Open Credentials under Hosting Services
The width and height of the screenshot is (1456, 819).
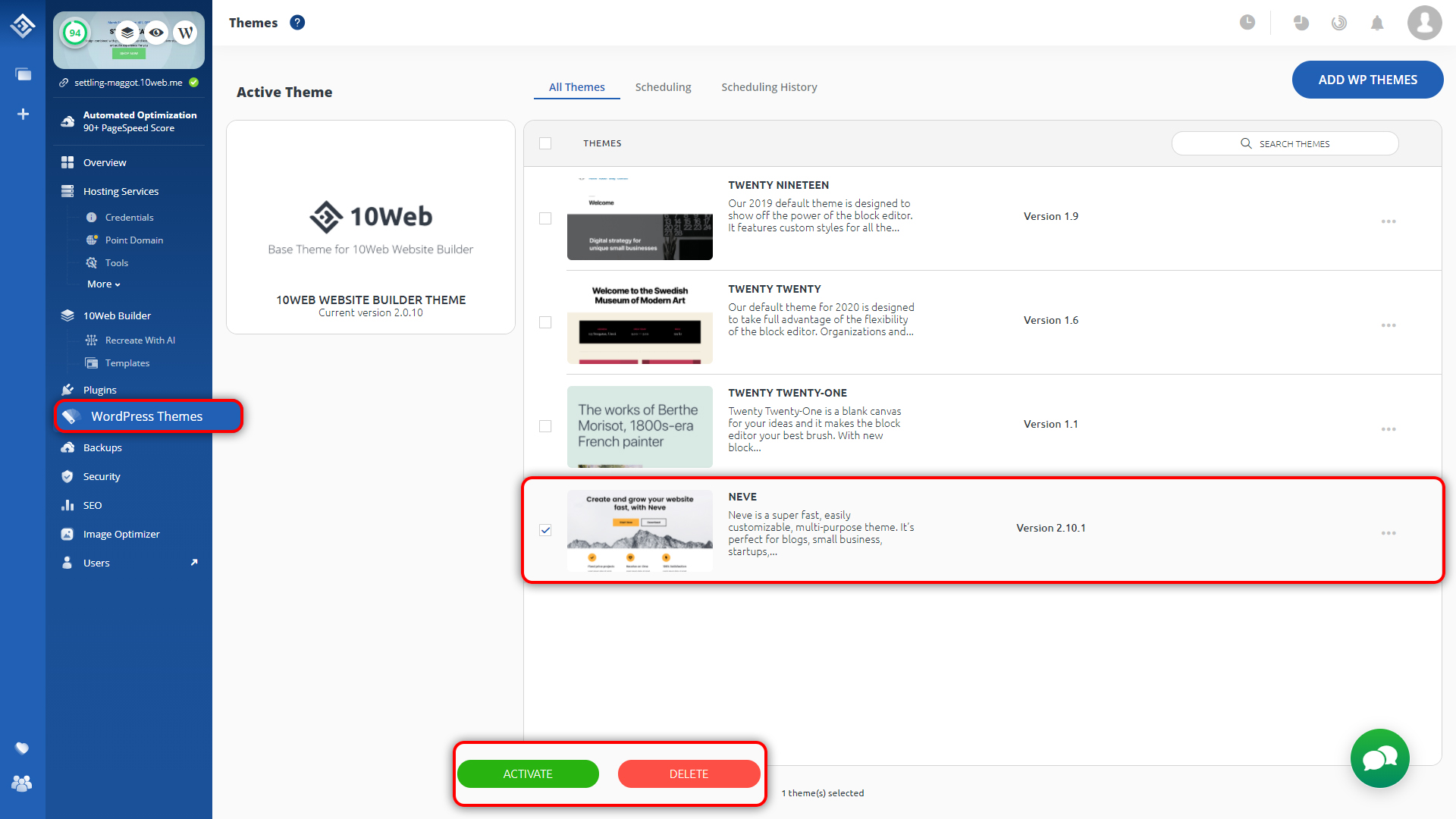pos(129,218)
